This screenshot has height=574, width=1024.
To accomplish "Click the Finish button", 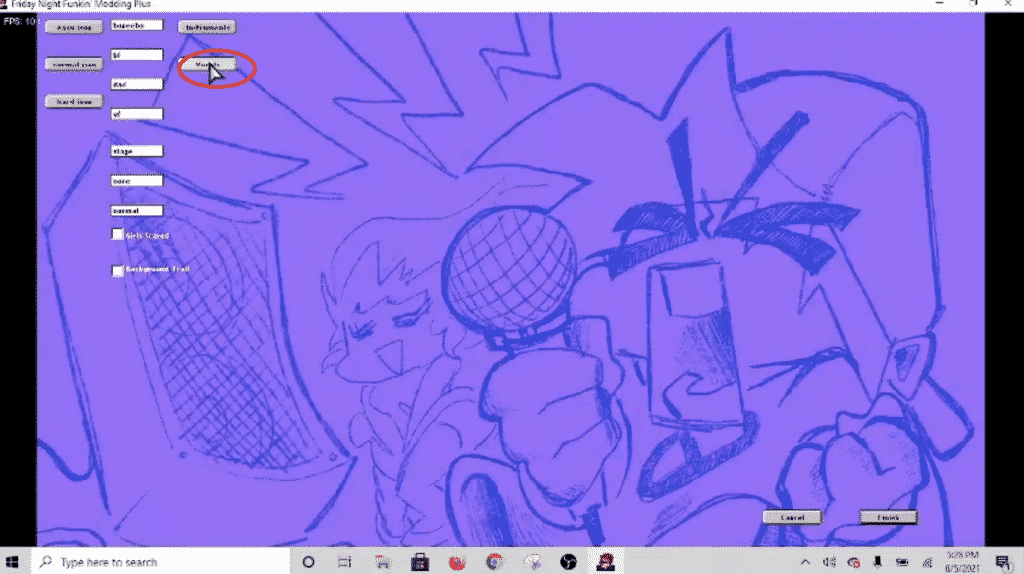I will (x=888, y=517).
